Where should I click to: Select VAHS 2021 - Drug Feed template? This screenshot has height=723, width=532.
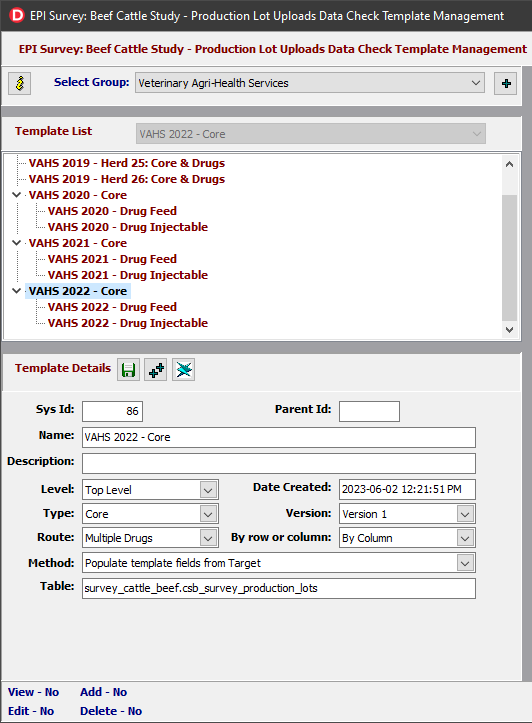pyautogui.click(x=112, y=259)
